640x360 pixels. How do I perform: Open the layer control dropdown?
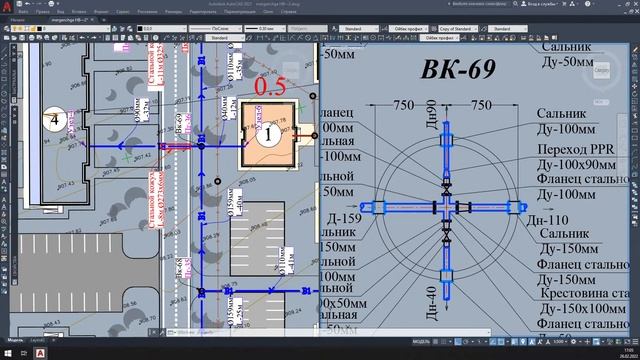click(x=61, y=29)
